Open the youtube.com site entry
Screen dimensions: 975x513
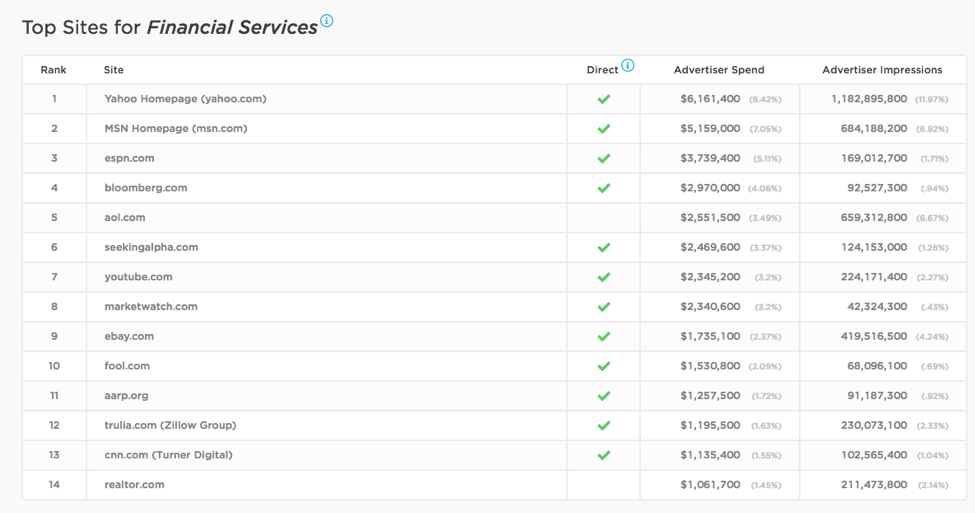click(x=138, y=277)
